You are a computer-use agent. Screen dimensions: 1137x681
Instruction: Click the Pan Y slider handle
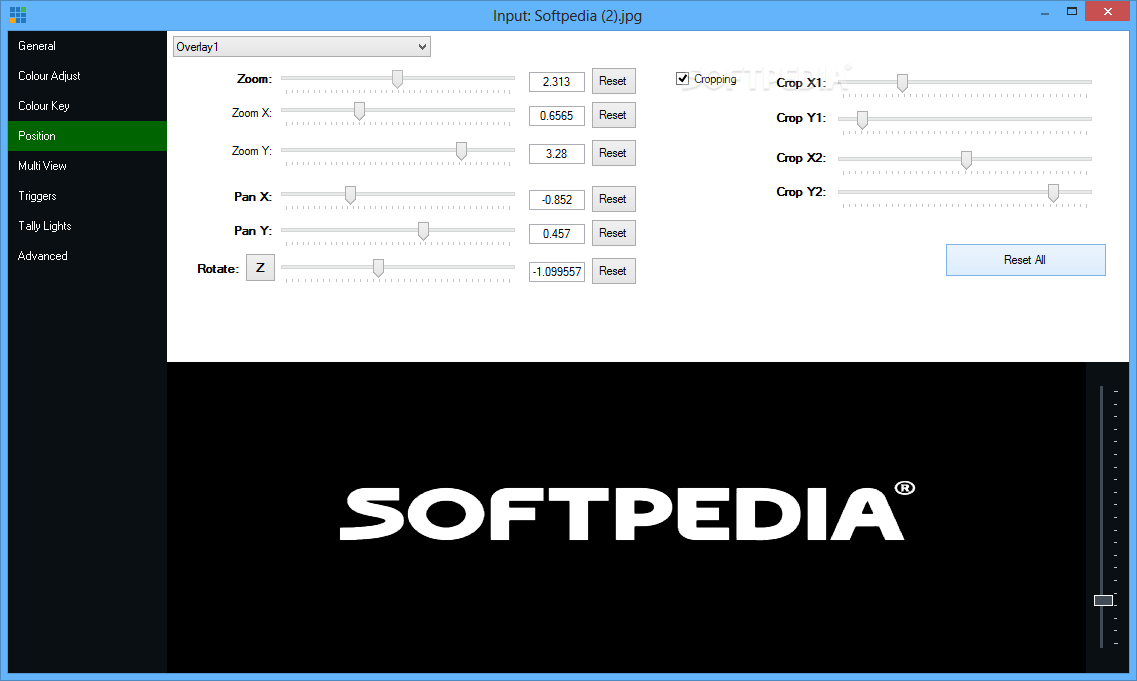pos(423,231)
